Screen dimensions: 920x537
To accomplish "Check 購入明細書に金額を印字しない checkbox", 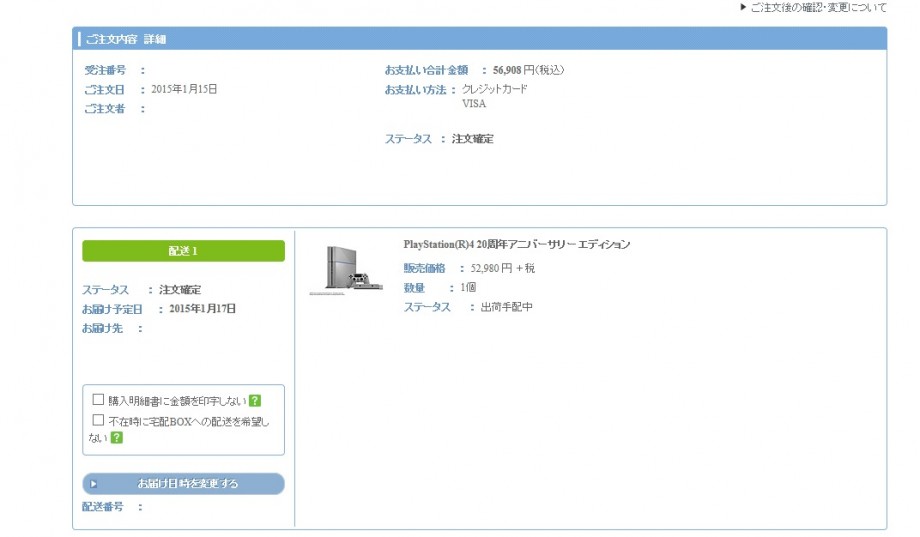I will tap(98, 400).
